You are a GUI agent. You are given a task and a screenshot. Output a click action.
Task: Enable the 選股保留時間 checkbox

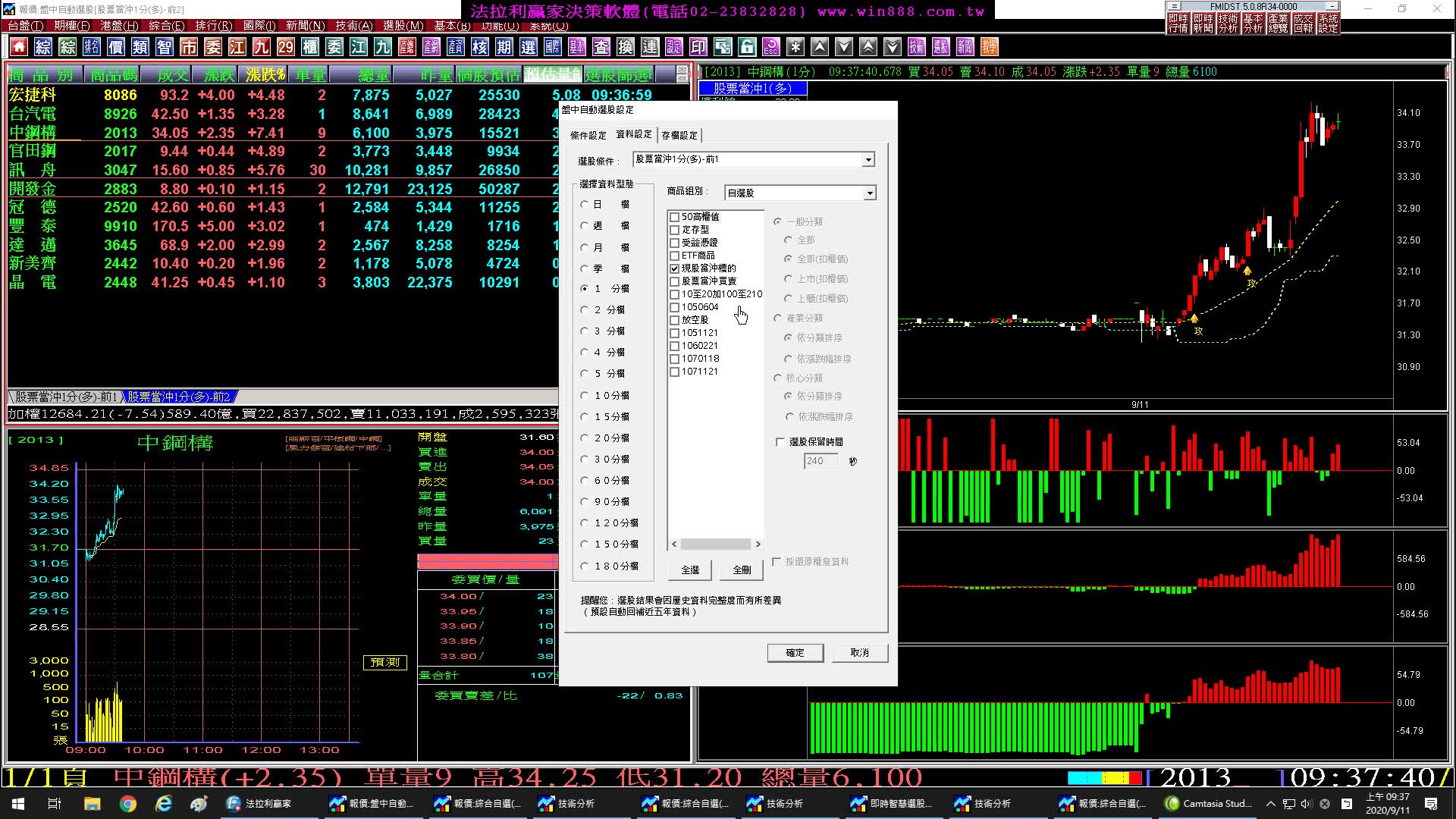pyautogui.click(x=780, y=442)
